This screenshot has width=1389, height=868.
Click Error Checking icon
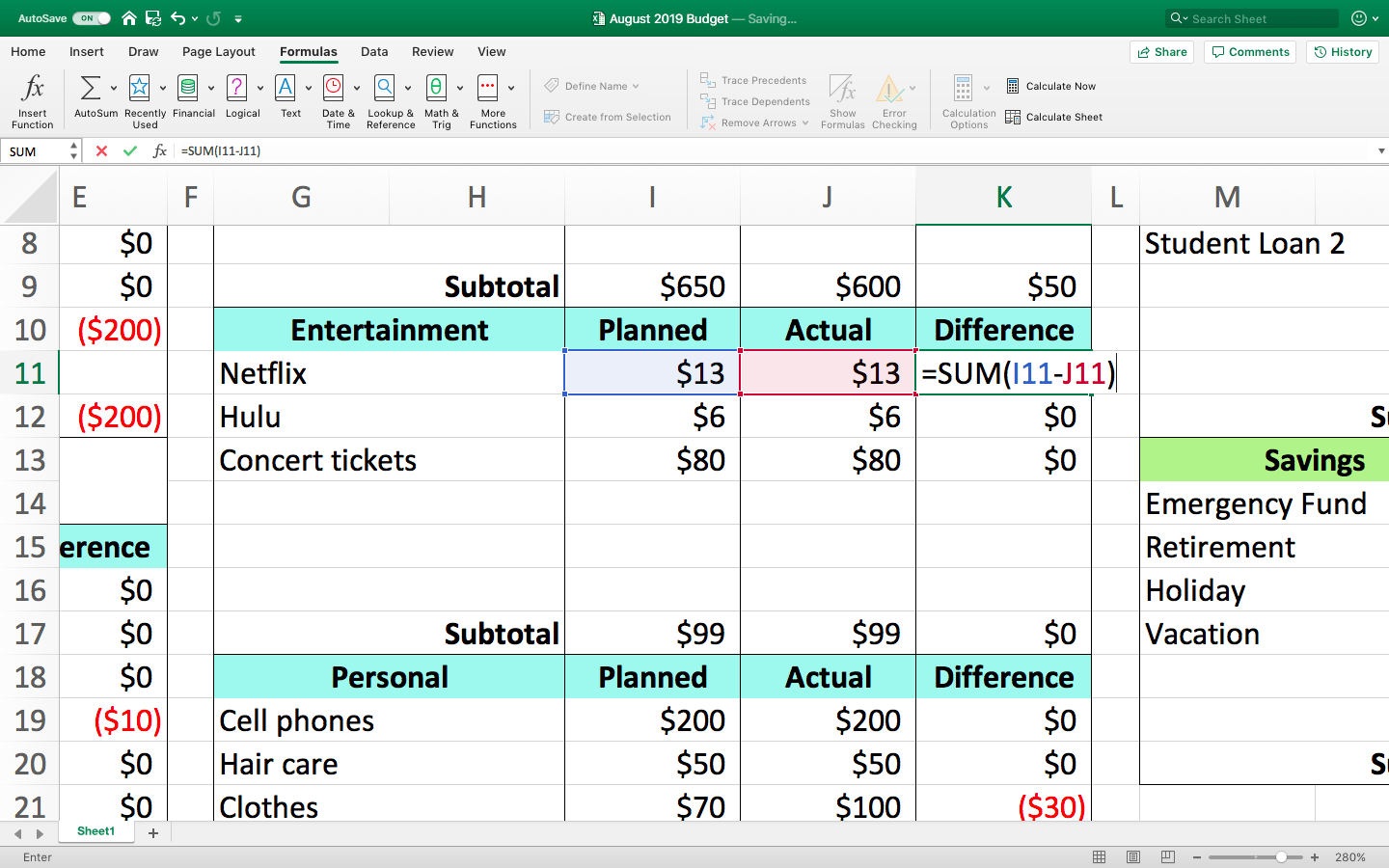[889, 90]
